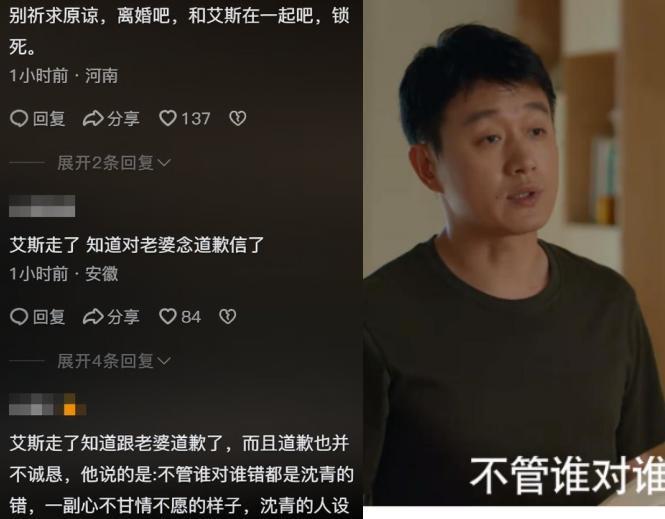This screenshot has height=519, width=665.
Task: Like the comment with 137 likes
Action: click(x=167, y=118)
